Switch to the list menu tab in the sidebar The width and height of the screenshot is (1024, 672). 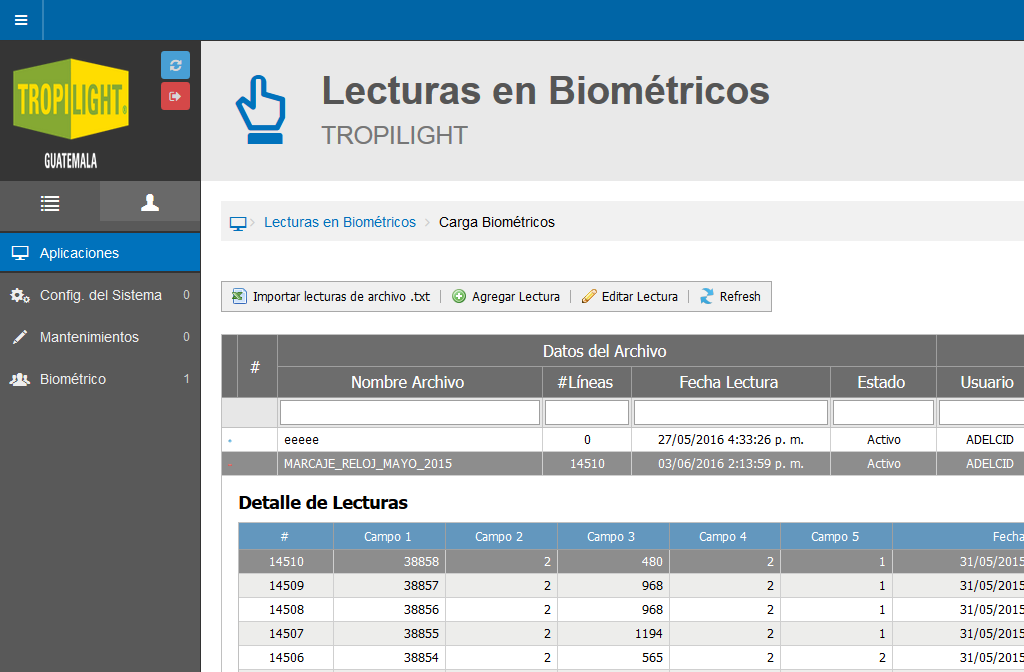(x=50, y=203)
